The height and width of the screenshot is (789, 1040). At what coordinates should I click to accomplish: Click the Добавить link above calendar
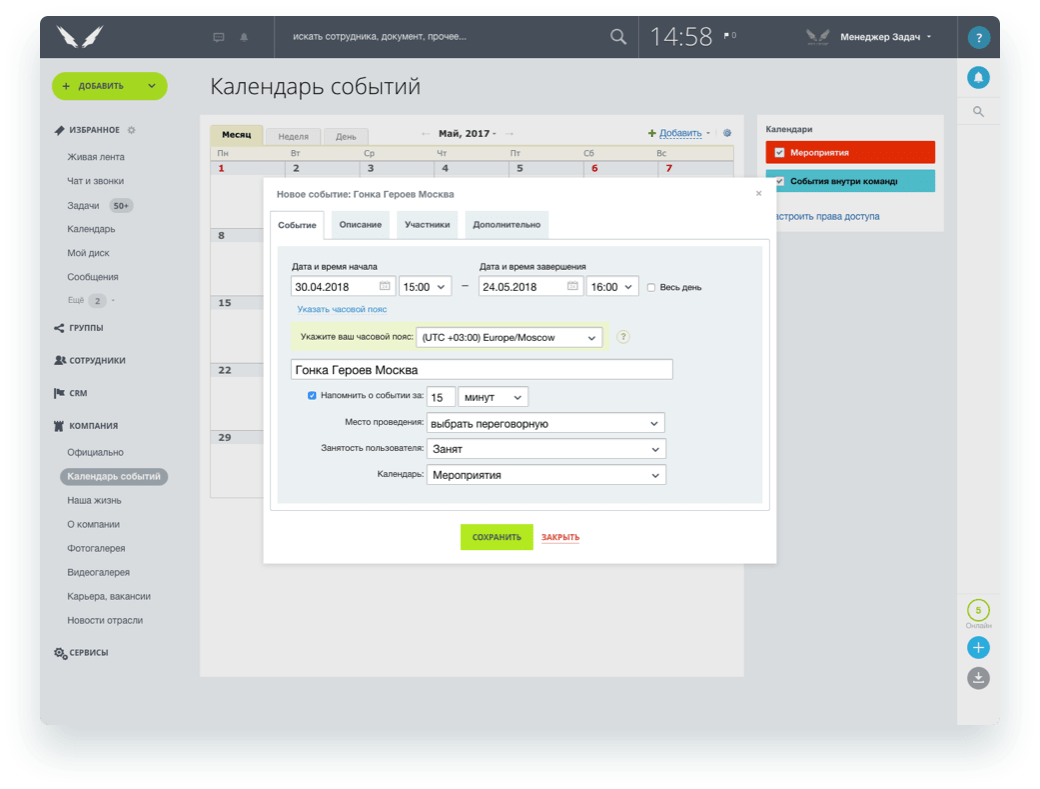coord(680,133)
